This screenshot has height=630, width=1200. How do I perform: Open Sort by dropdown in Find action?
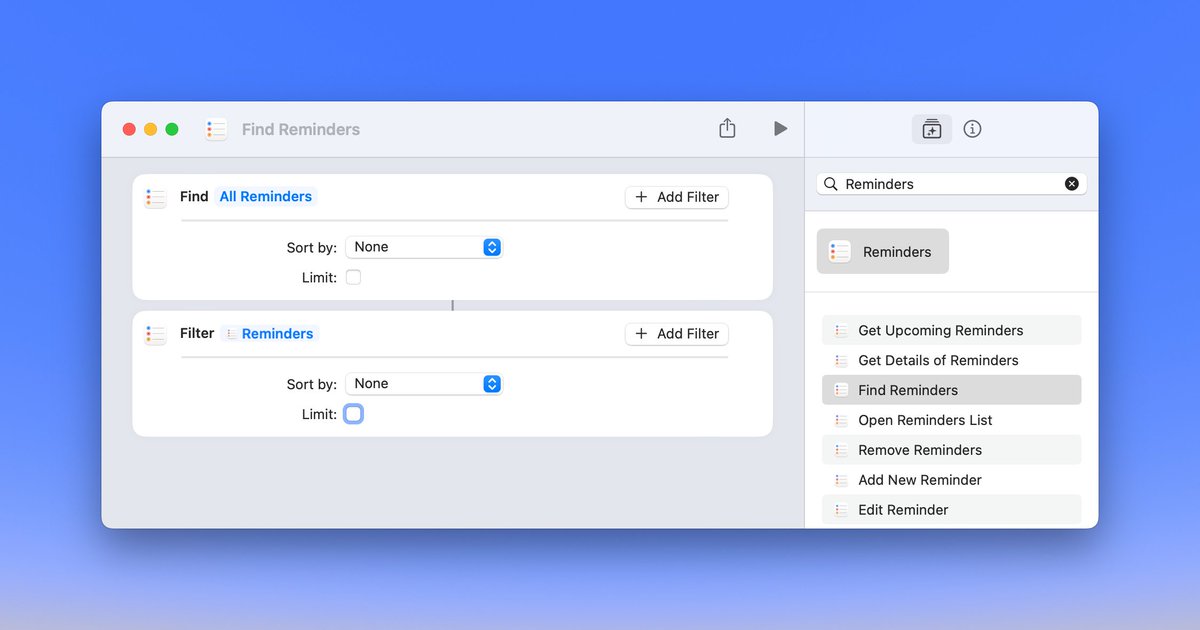click(x=423, y=247)
